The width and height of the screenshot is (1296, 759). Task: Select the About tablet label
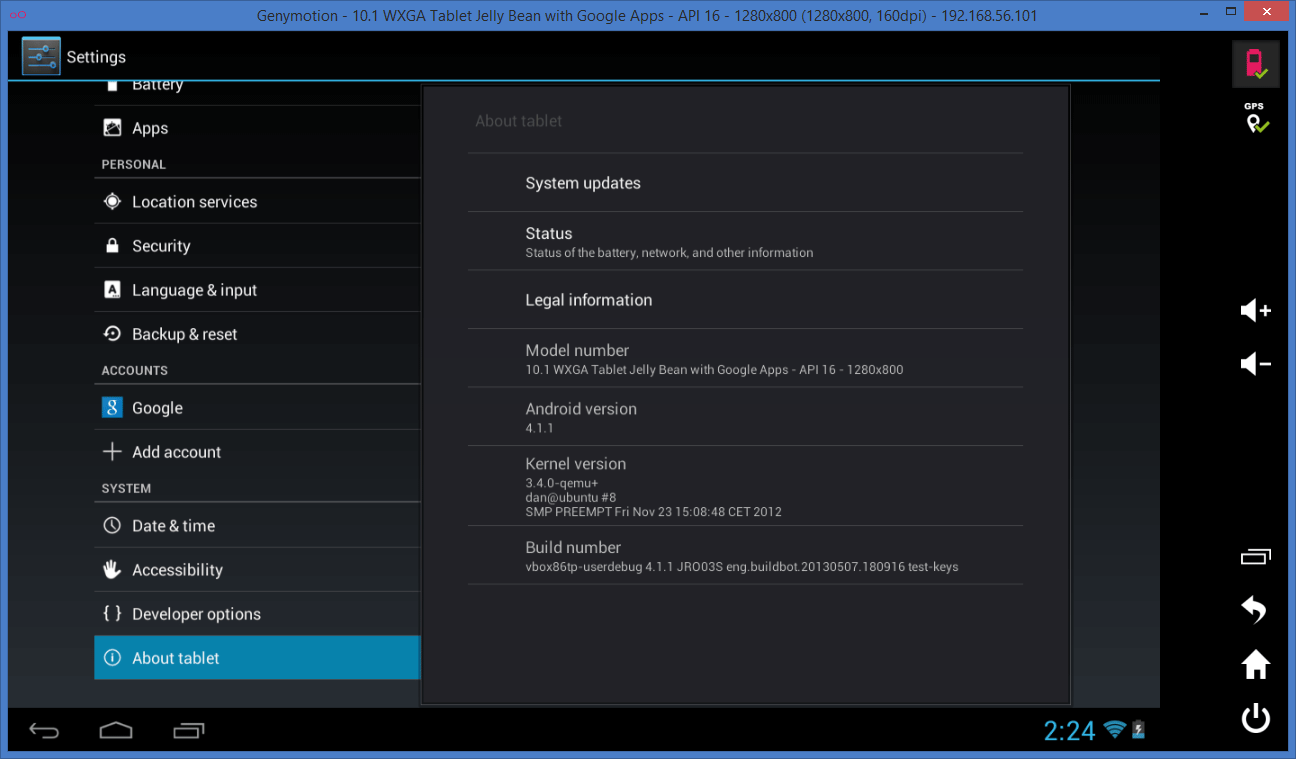tap(176, 658)
